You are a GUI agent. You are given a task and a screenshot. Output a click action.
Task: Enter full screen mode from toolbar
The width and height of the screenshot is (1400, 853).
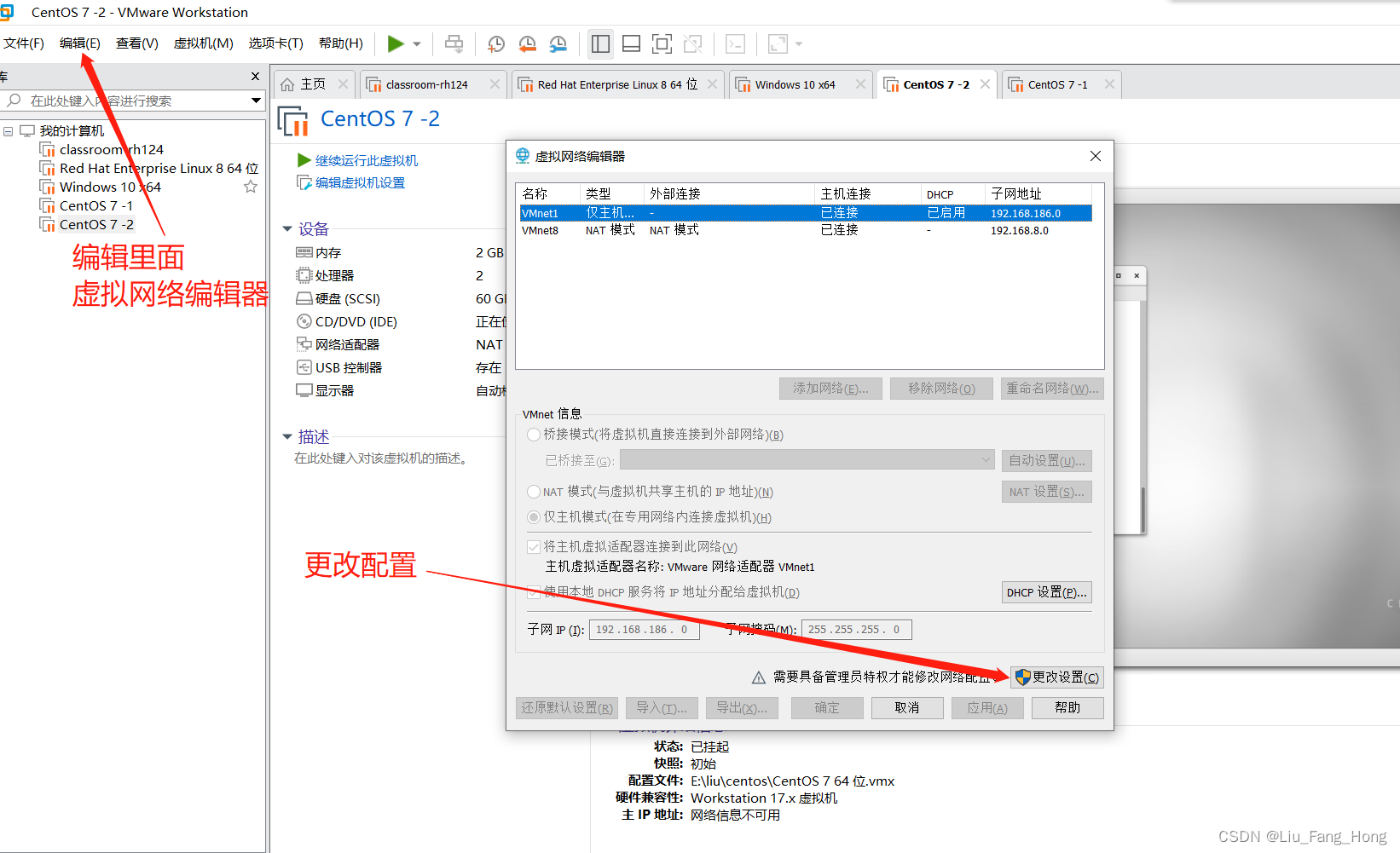(662, 43)
